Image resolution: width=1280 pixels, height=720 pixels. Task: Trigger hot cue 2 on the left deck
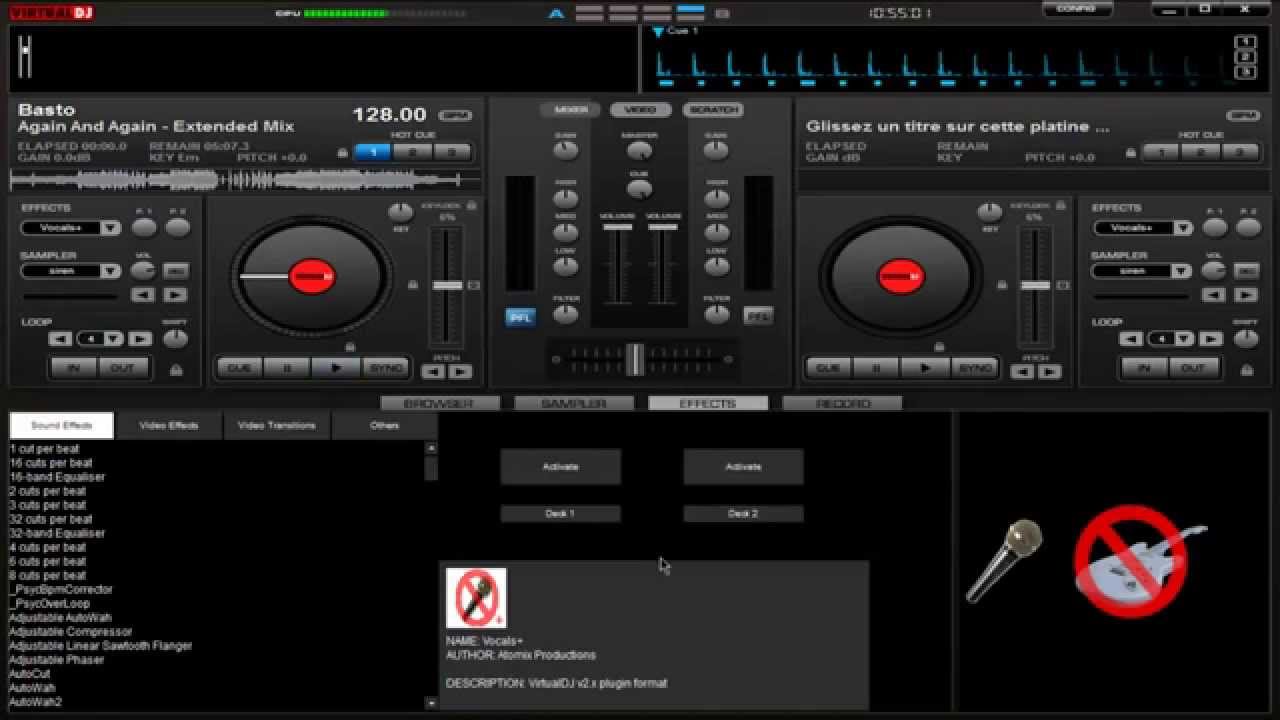coord(412,153)
